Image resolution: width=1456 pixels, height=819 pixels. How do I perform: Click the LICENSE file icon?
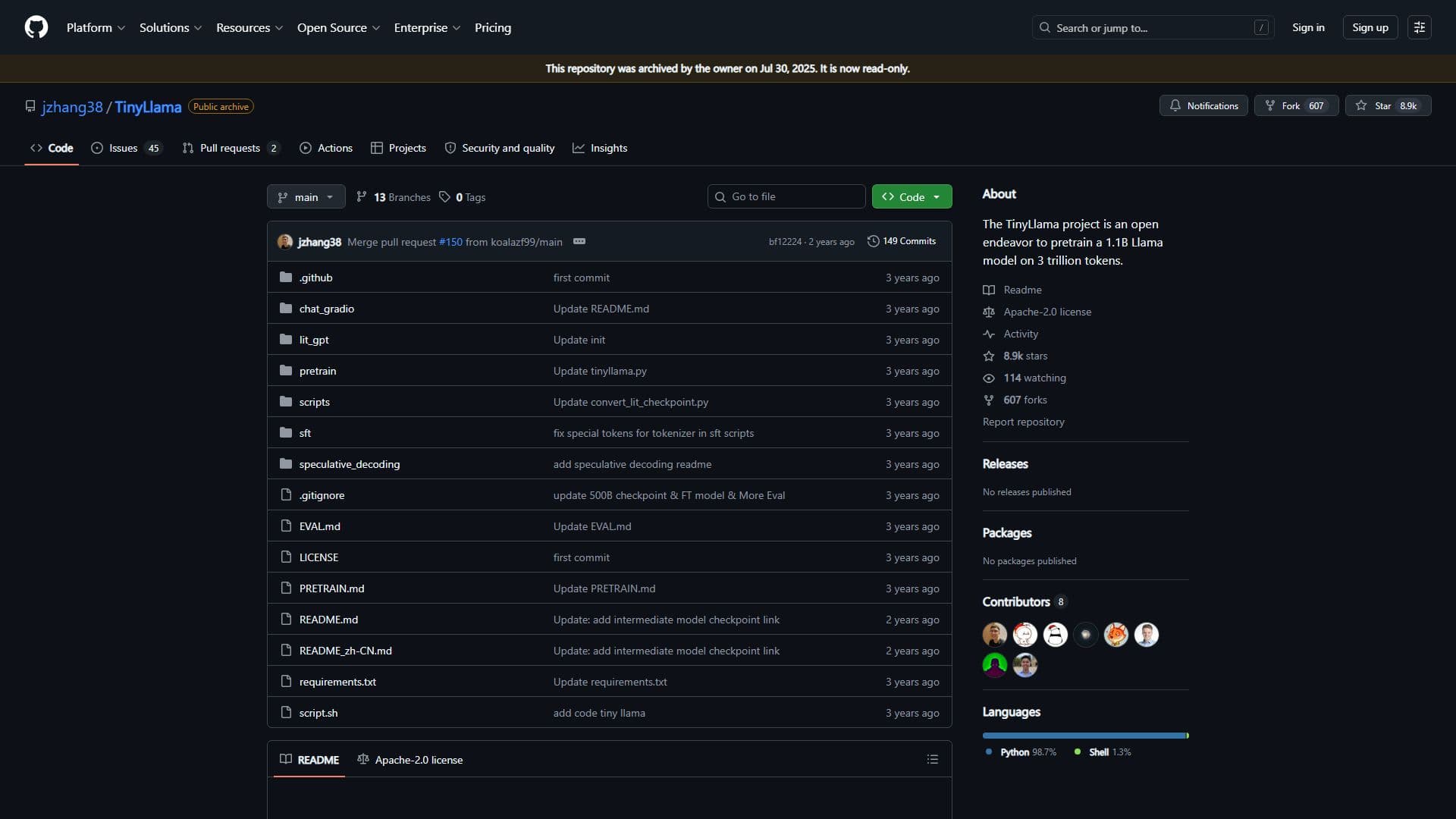[286, 557]
